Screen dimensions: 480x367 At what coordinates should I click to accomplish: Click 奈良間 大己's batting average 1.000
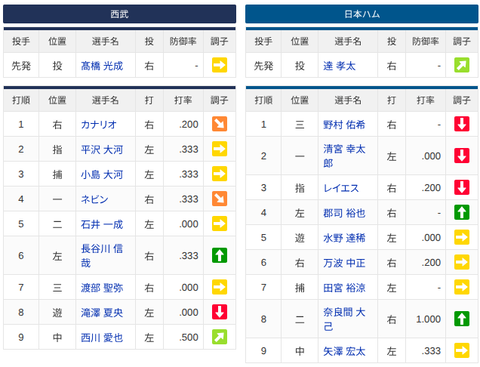429,319
